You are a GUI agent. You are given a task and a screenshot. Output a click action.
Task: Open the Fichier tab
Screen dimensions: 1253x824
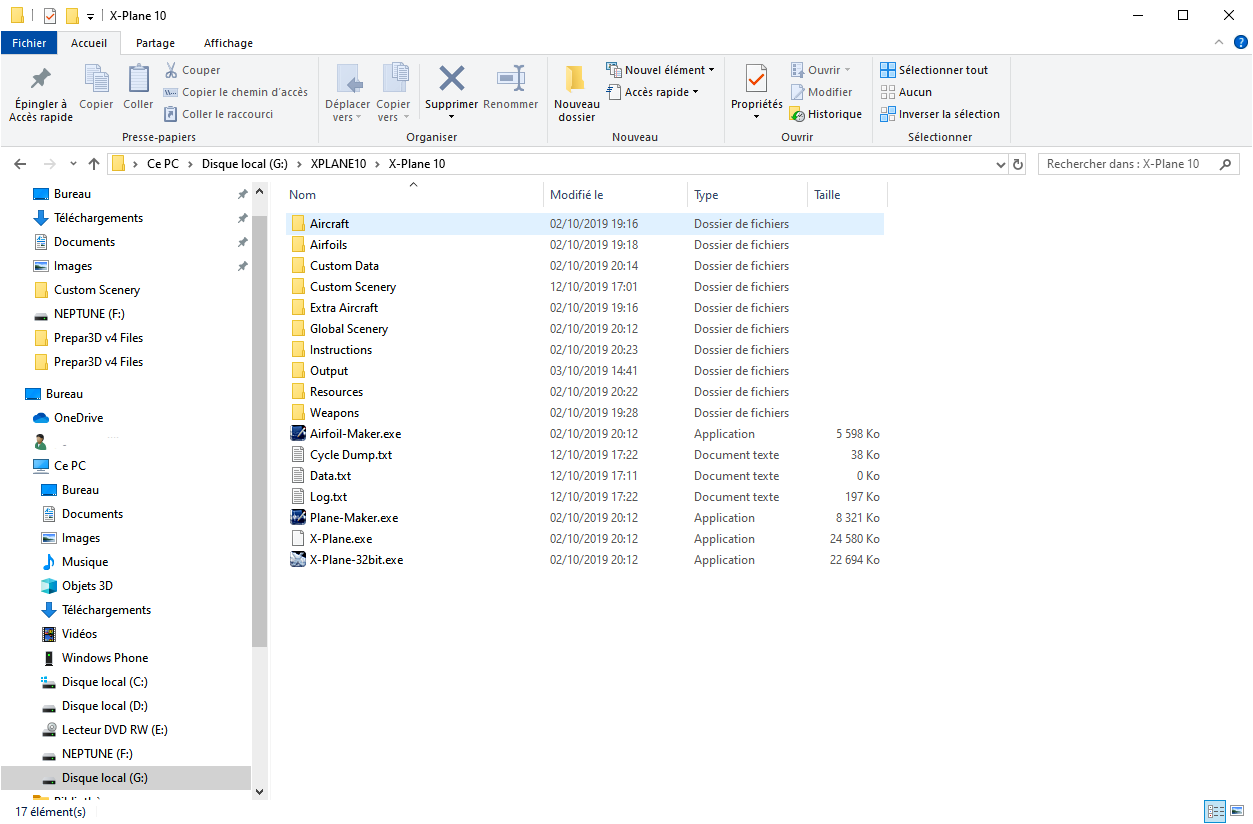(x=29, y=43)
